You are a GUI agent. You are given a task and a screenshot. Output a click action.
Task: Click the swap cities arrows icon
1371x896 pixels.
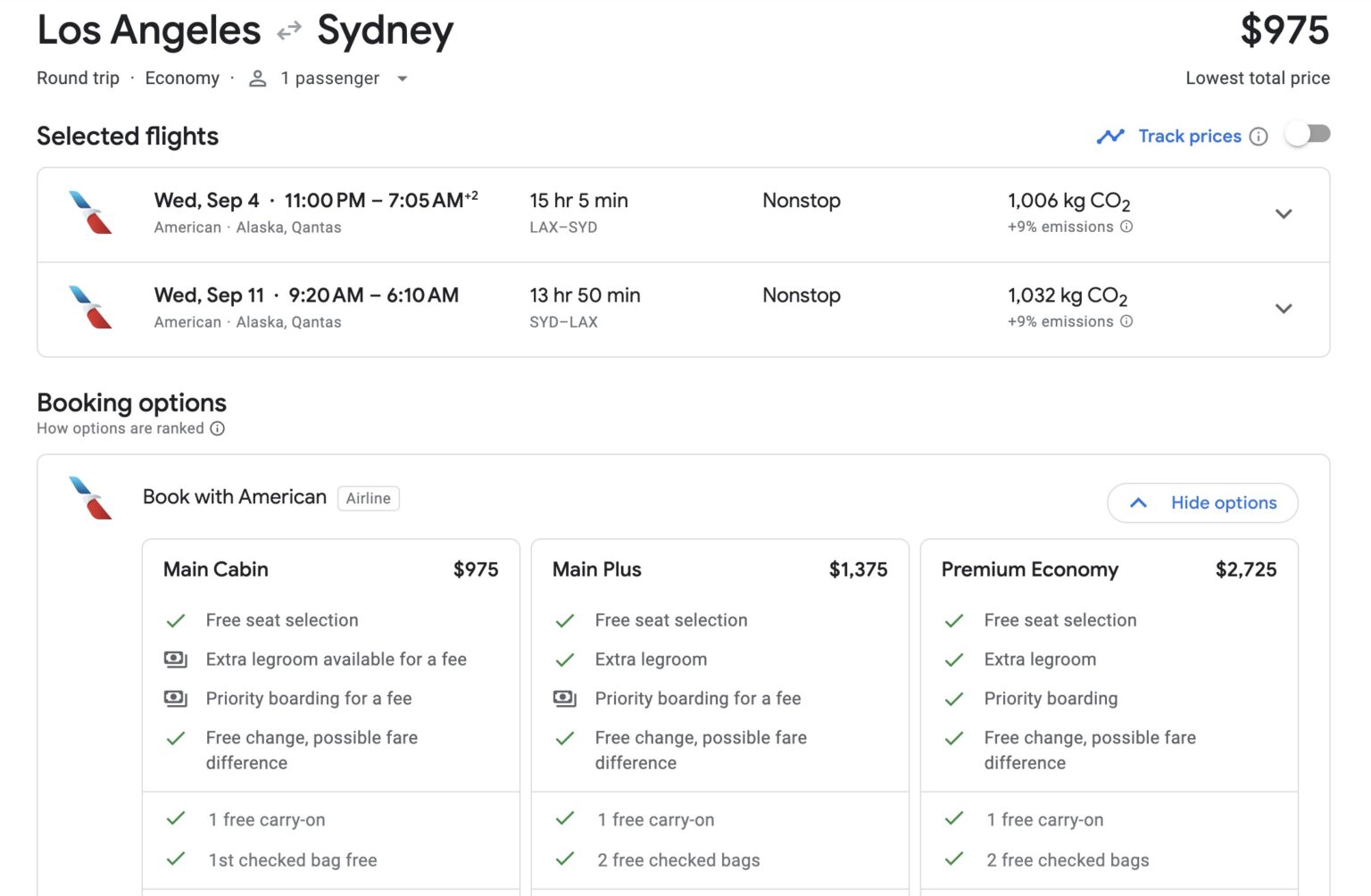coord(287,29)
